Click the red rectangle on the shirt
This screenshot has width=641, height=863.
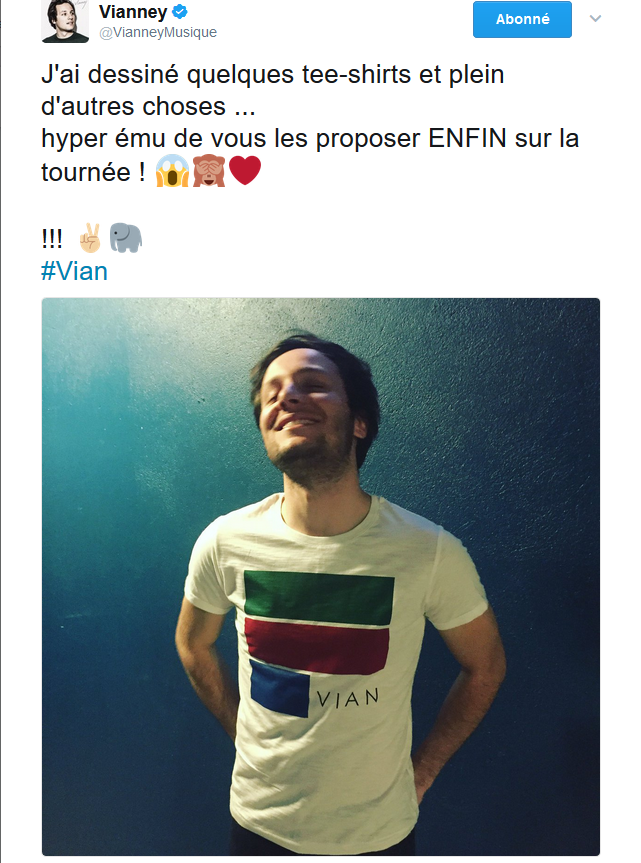(x=316, y=646)
